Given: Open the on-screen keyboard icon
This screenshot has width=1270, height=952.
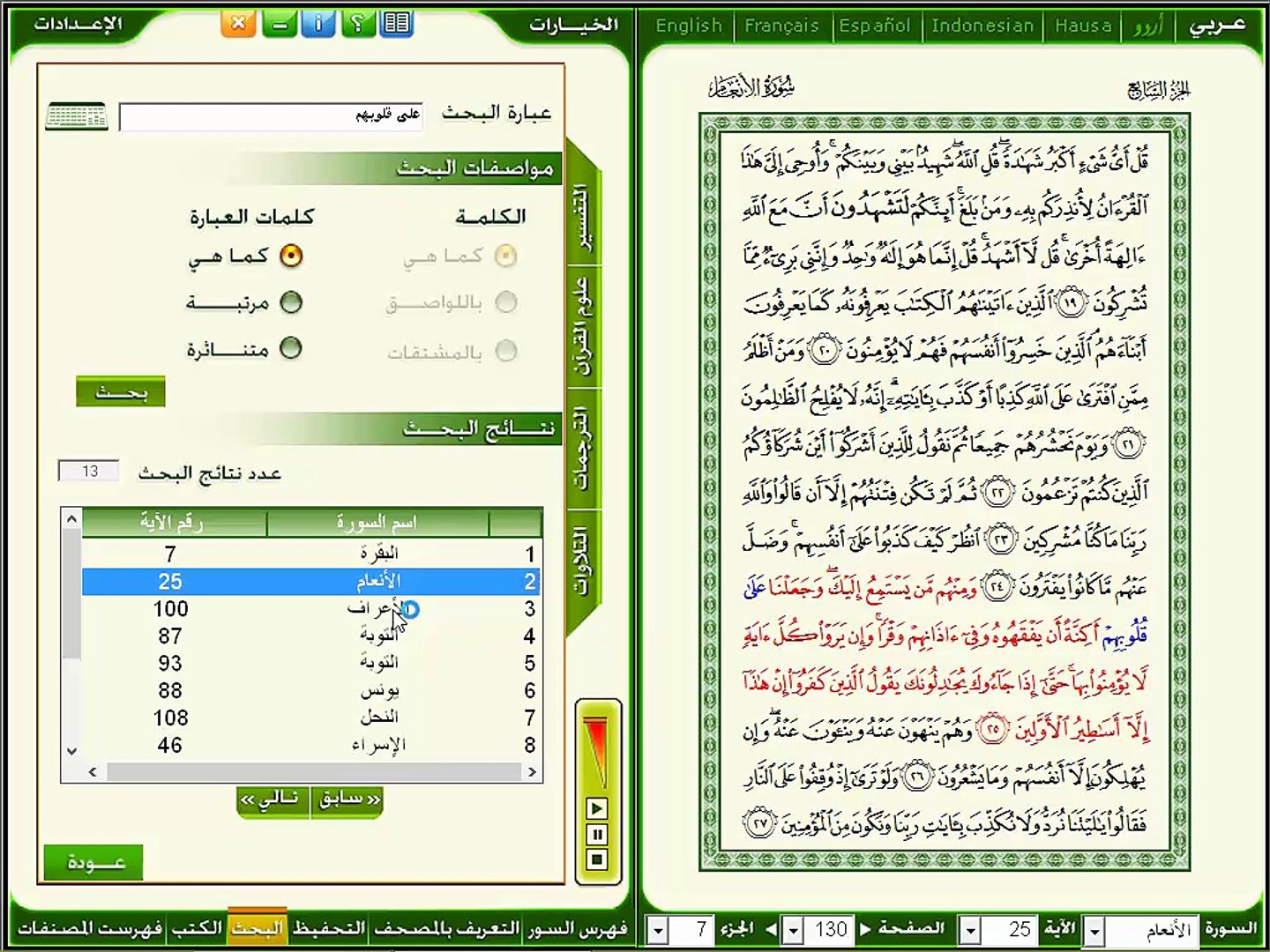Looking at the screenshot, I should (x=77, y=115).
